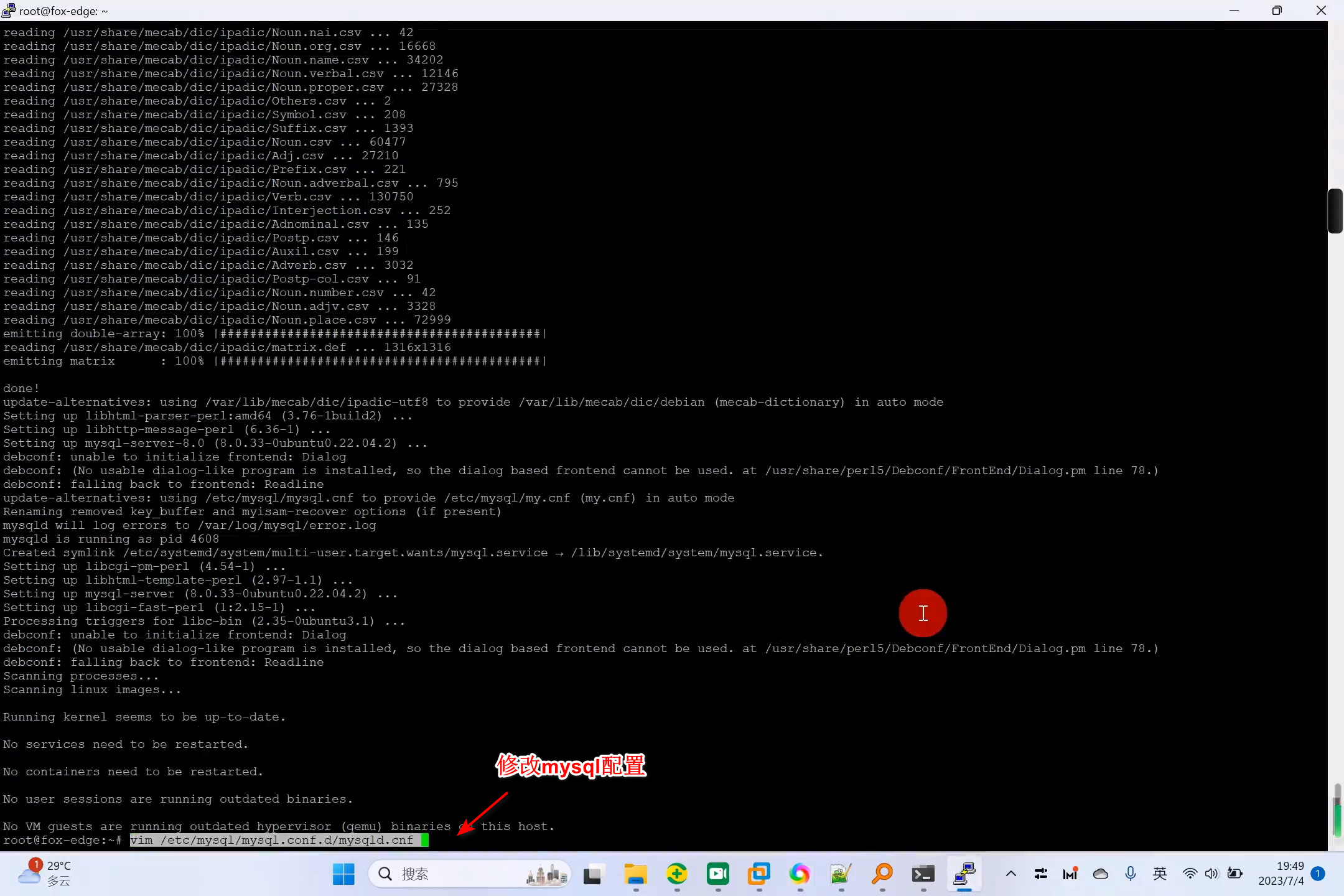Open the green video meeting app
Image resolution: width=1344 pixels, height=896 pixels.
click(x=717, y=874)
